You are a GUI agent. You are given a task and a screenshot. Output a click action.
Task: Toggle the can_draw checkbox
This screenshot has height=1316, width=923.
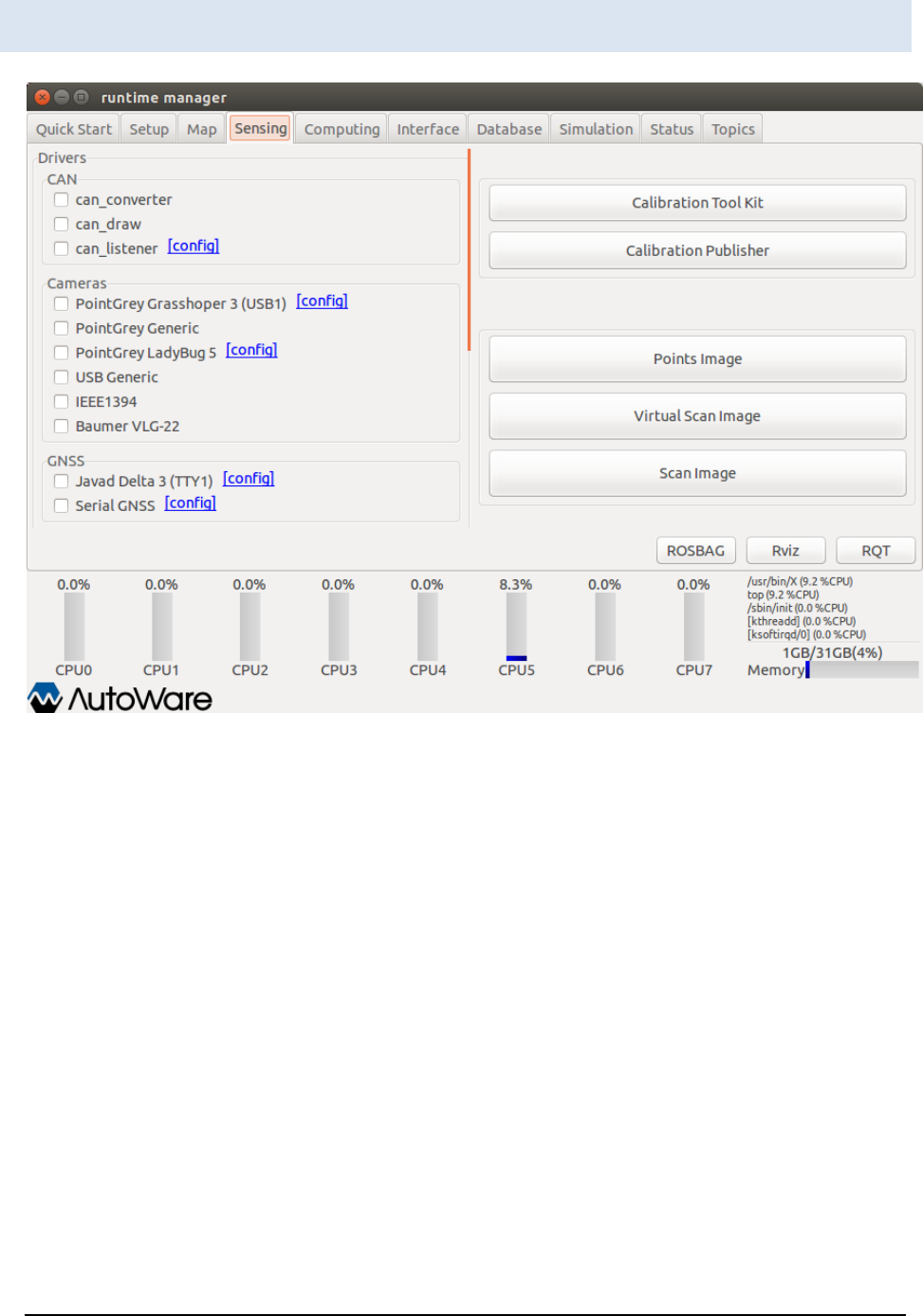(61, 225)
